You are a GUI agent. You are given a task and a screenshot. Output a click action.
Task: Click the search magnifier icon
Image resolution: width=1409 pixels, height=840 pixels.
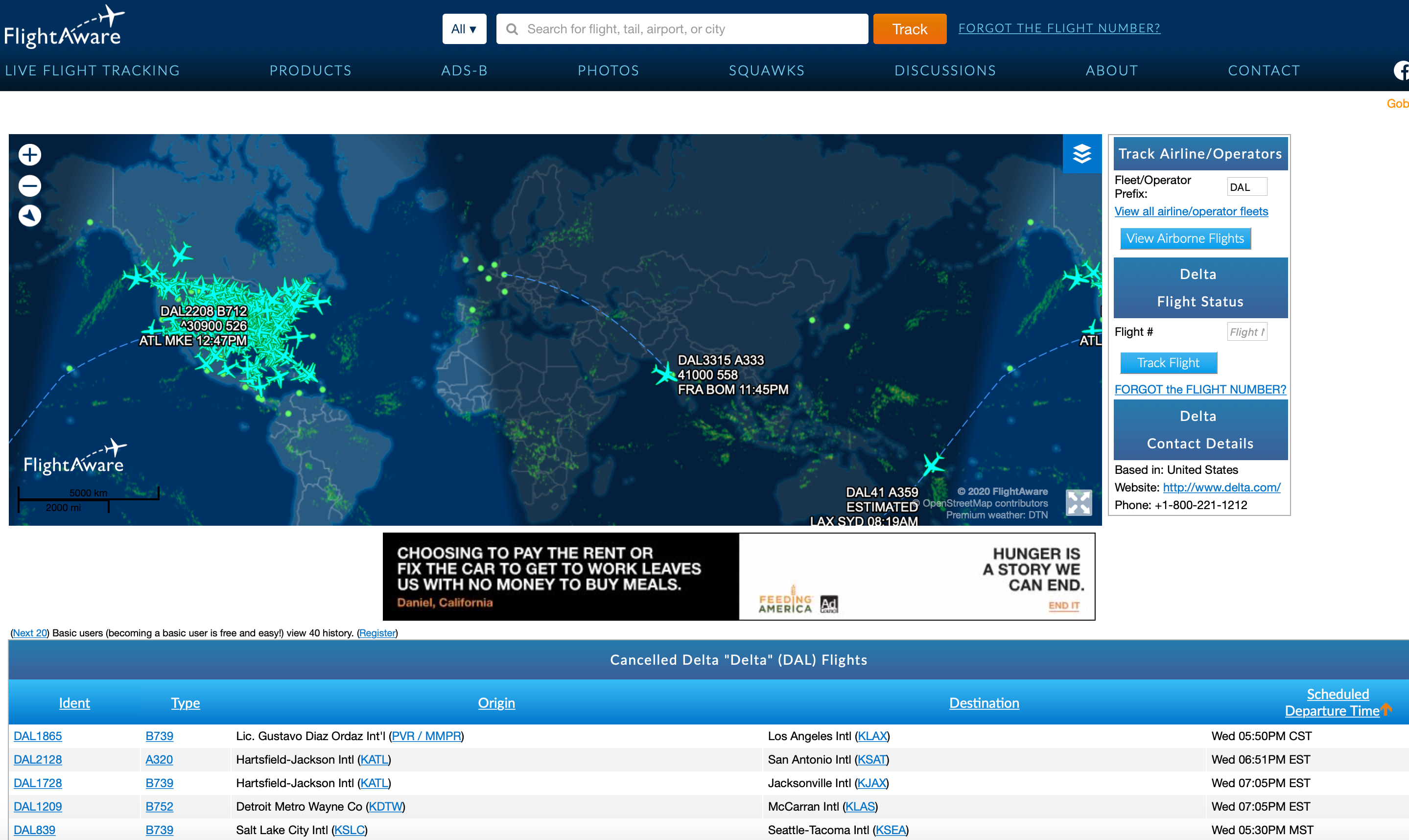coord(512,28)
